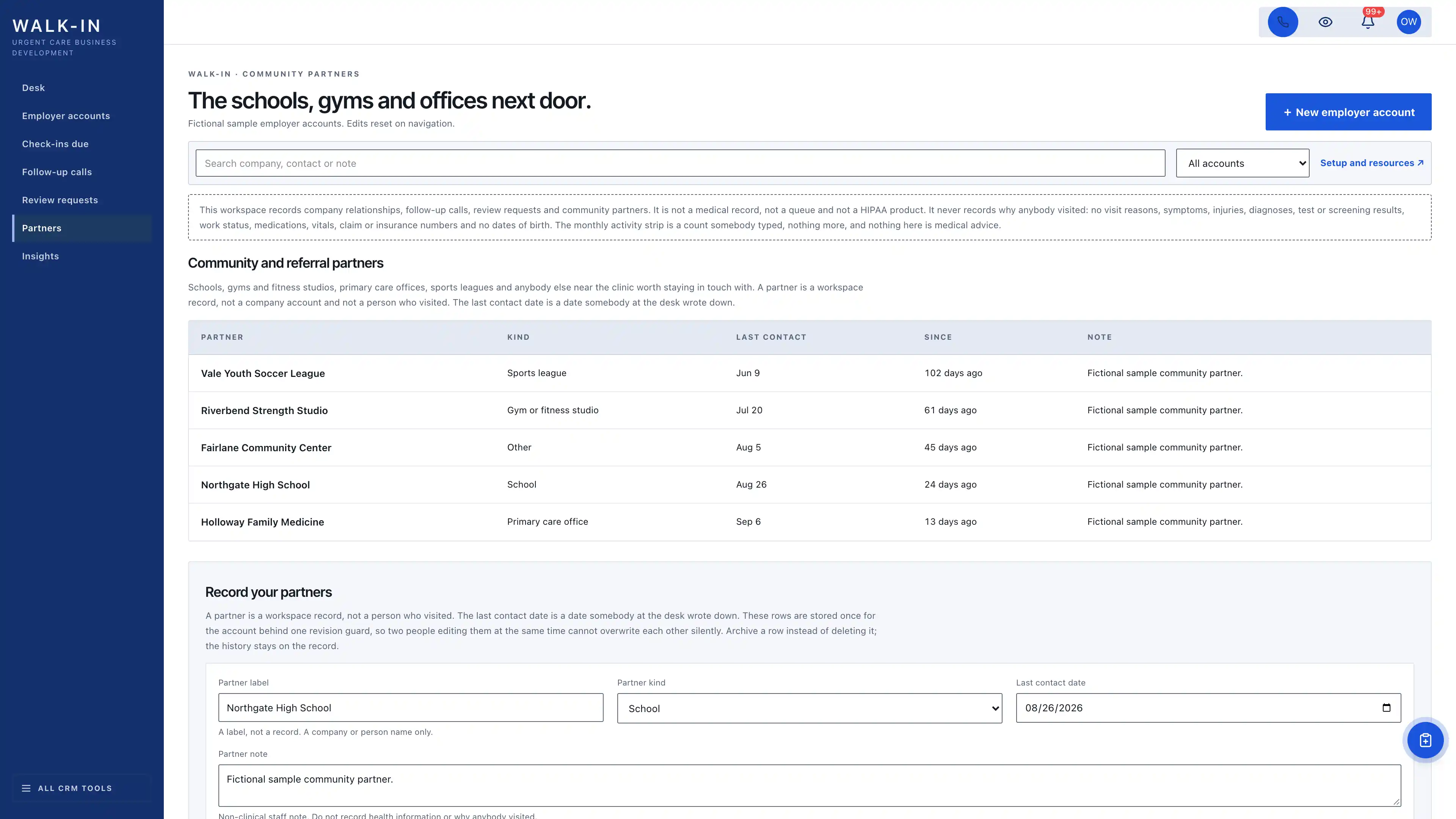The width and height of the screenshot is (1456, 819).
Task: Click 'Sports league' kind cell
Action: click(537, 373)
